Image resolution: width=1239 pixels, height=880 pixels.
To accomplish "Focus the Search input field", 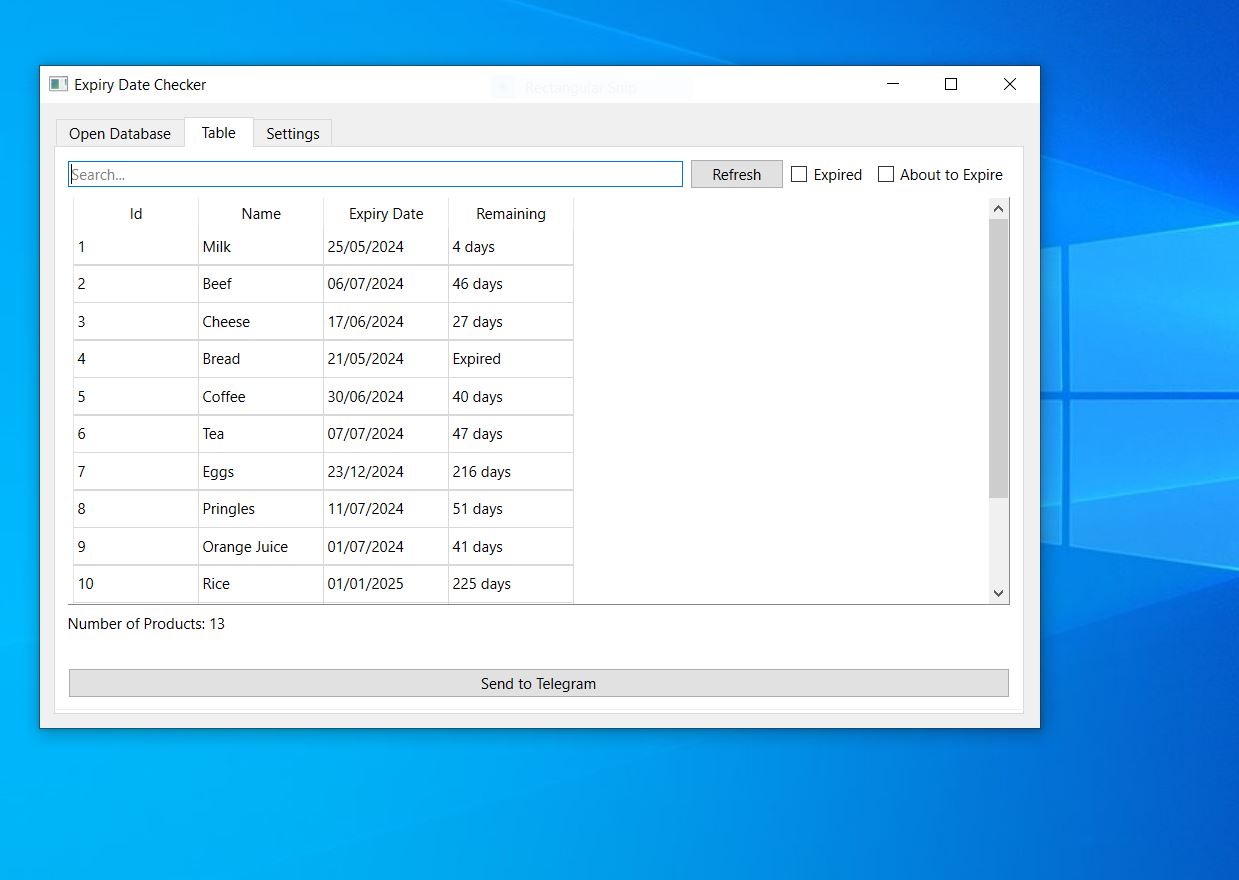I will tap(375, 175).
